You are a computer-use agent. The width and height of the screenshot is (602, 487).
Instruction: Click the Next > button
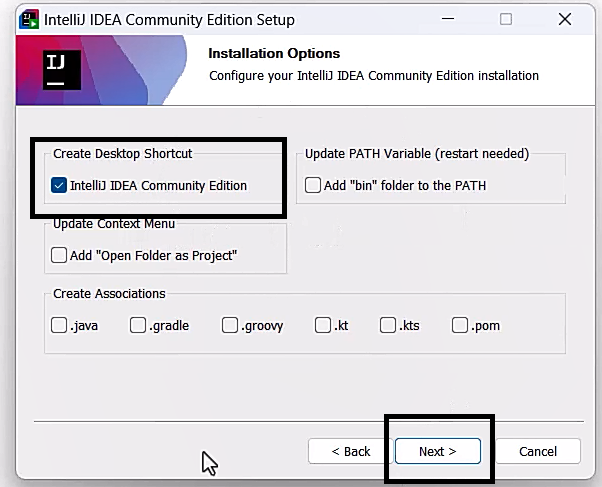click(438, 451)
